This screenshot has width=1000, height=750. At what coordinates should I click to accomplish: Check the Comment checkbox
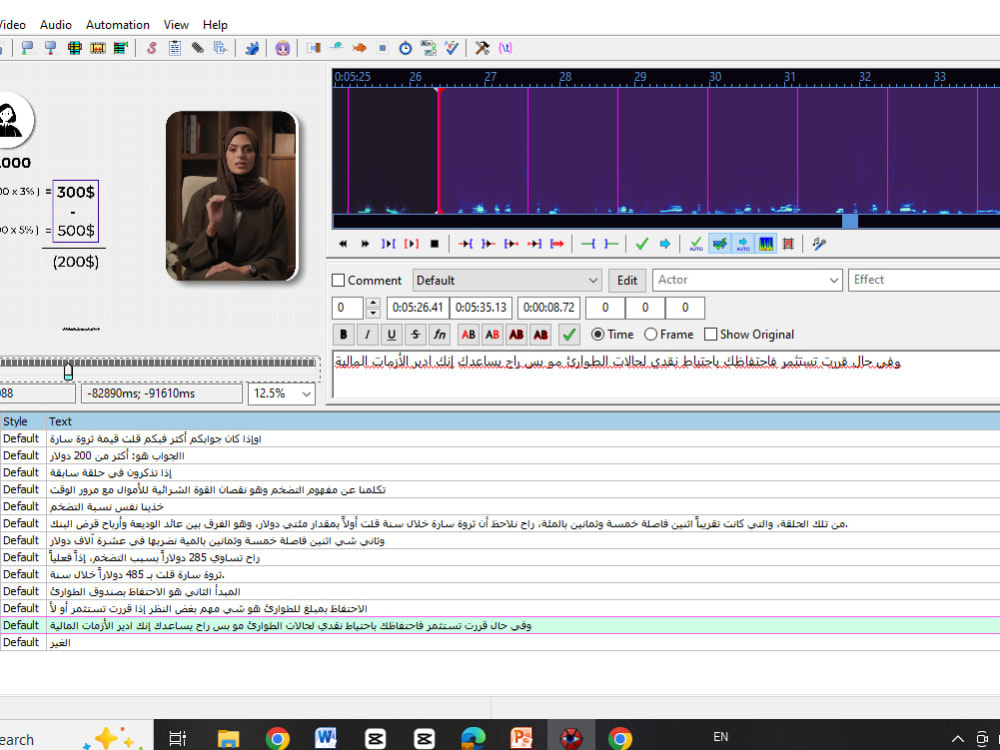tap(339, 281)
